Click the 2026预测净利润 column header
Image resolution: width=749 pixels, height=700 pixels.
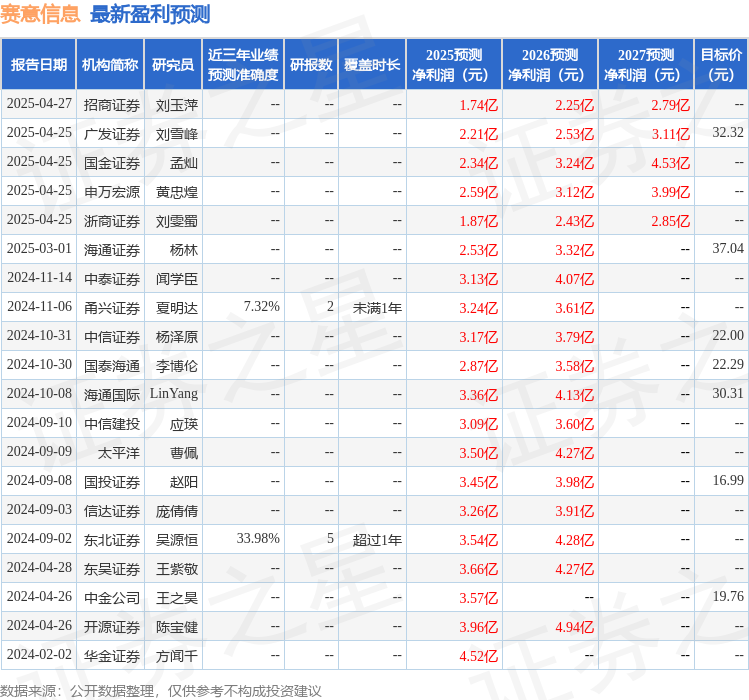pos(550,65)
